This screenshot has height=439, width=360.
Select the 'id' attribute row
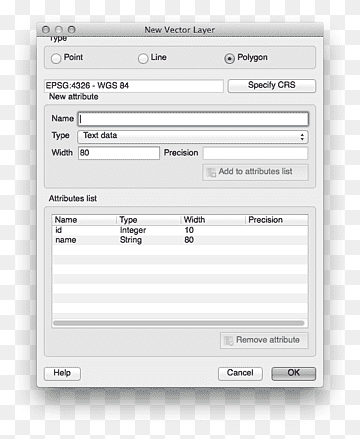pyautogui.click(x=180, y=230)
